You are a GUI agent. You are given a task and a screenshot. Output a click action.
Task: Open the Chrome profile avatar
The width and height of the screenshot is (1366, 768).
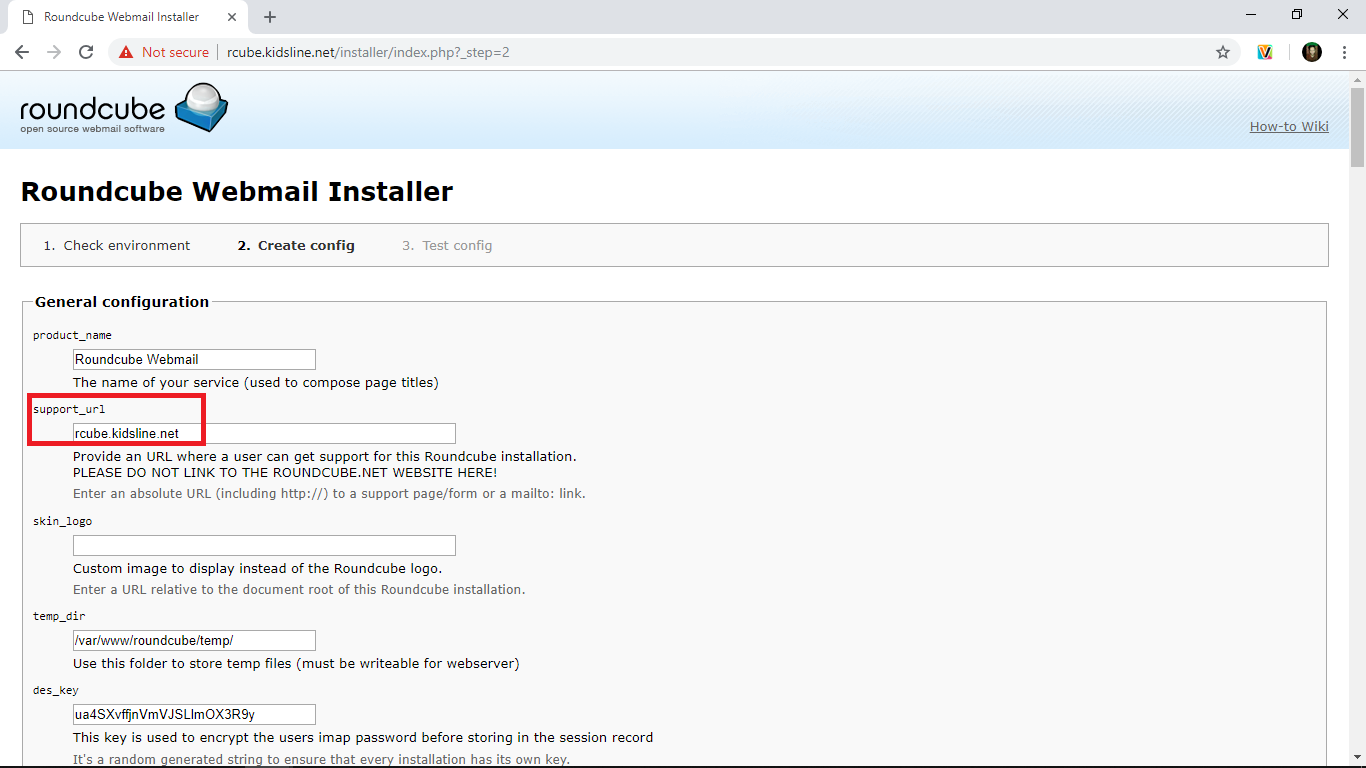pyautogui.click(x=1312, y=52)
